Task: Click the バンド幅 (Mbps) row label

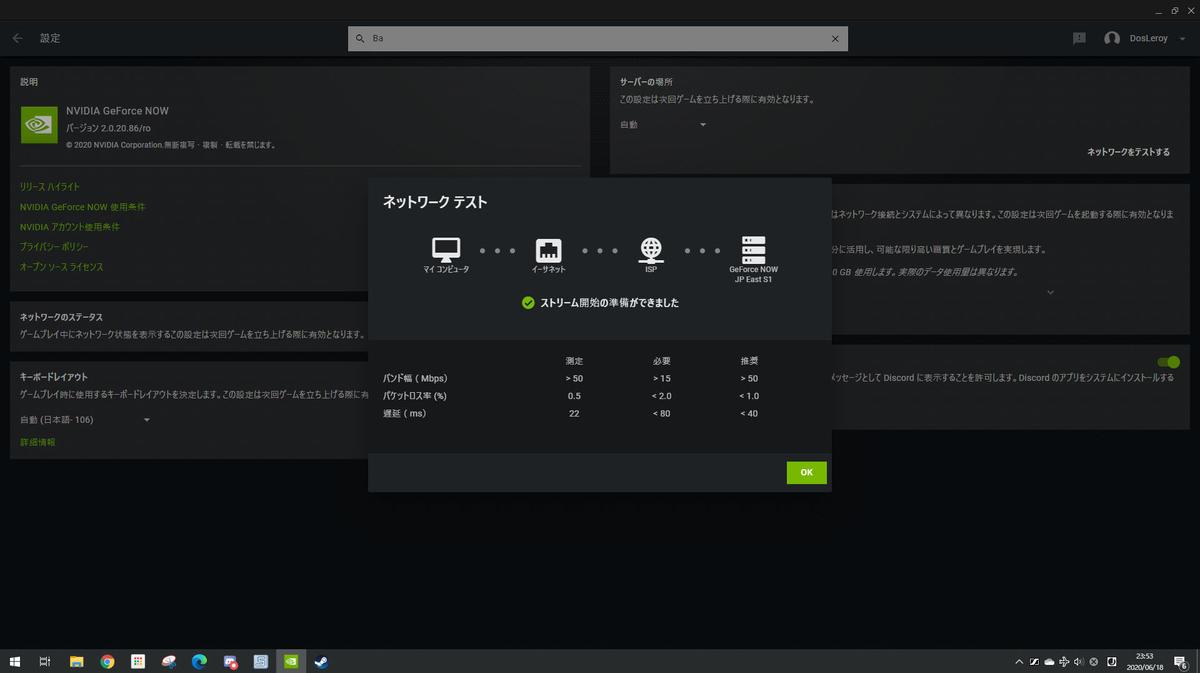Action: [415, 378]
